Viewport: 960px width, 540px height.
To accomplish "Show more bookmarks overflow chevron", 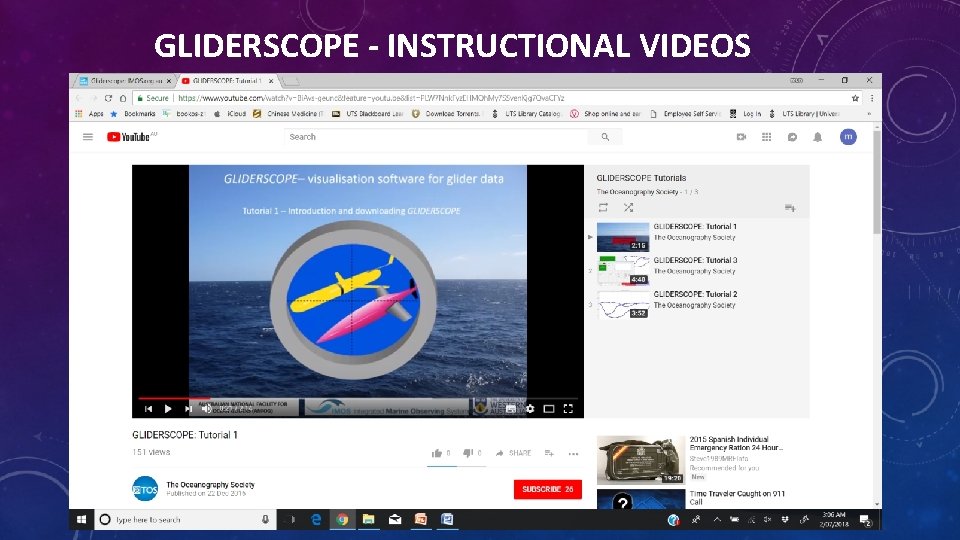I will pos(868,114).
